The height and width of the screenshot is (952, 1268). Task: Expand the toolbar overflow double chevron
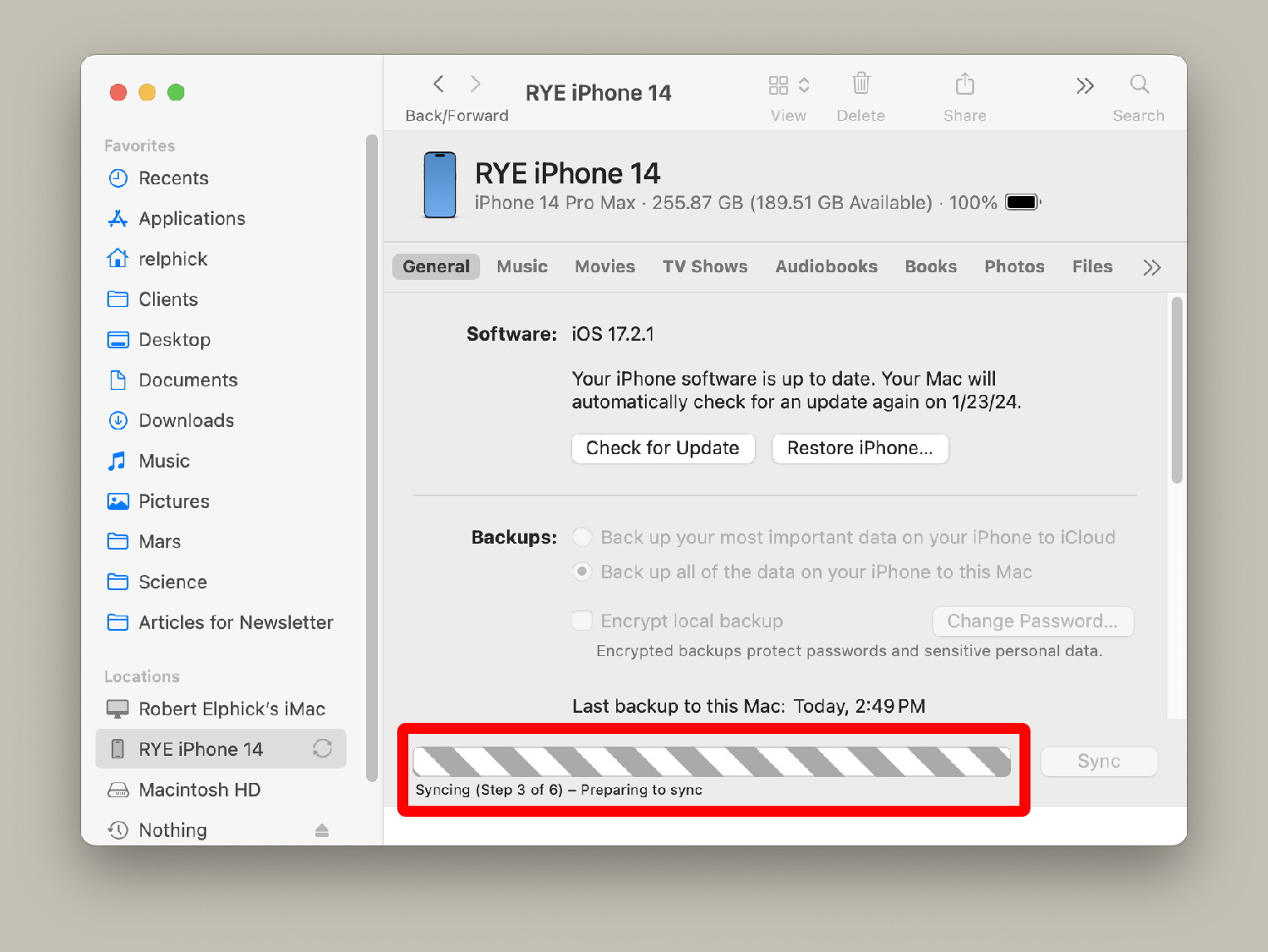[1085, 85]
